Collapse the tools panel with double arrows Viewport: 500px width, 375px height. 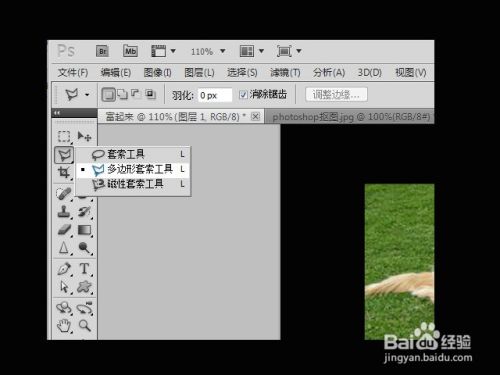57,113
